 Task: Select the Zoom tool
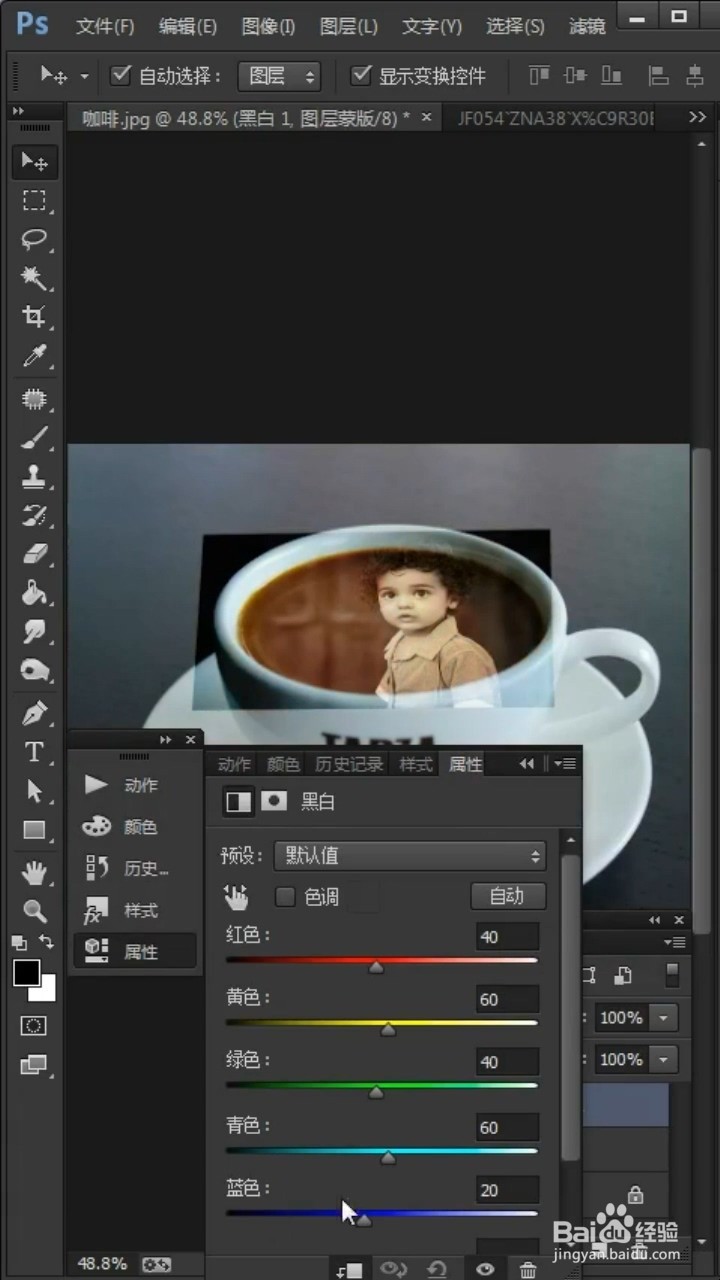pyautogui.click(x=34, y=911)
